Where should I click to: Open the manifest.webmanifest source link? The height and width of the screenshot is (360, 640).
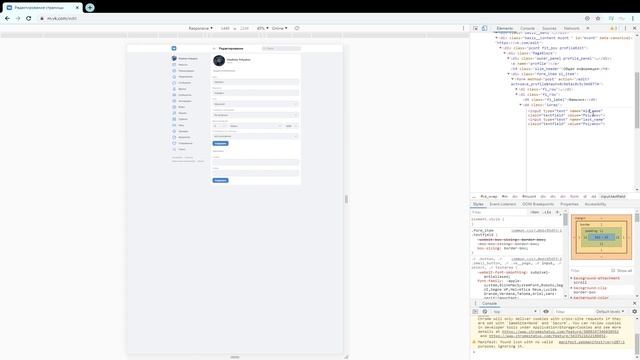pos(591,342)
